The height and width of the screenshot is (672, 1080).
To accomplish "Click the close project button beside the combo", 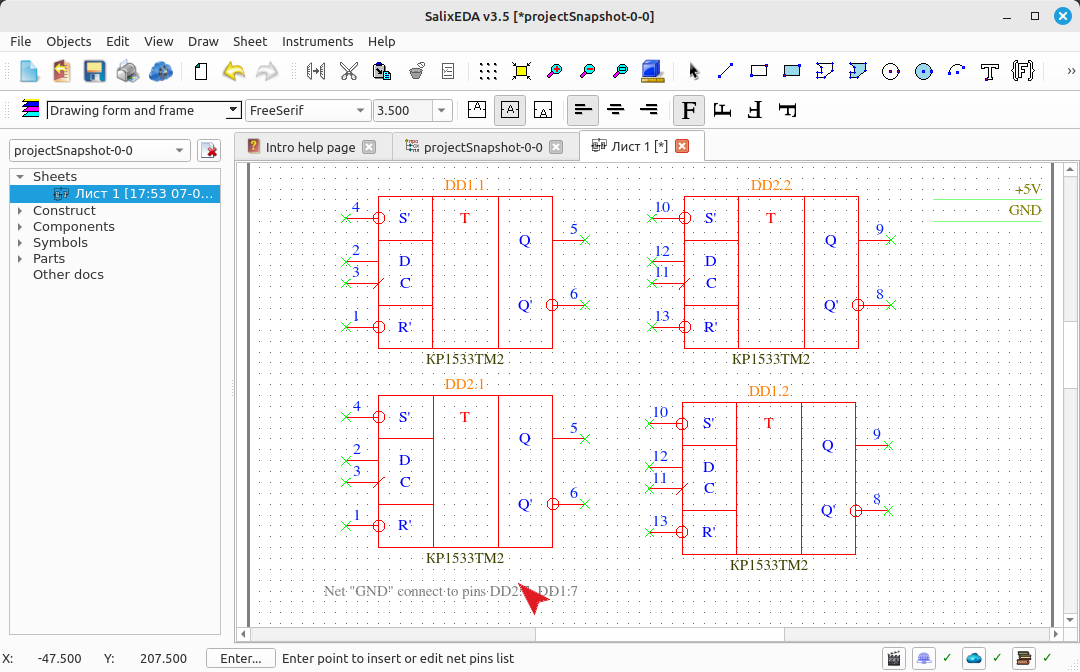I will [x=209, y=150].
